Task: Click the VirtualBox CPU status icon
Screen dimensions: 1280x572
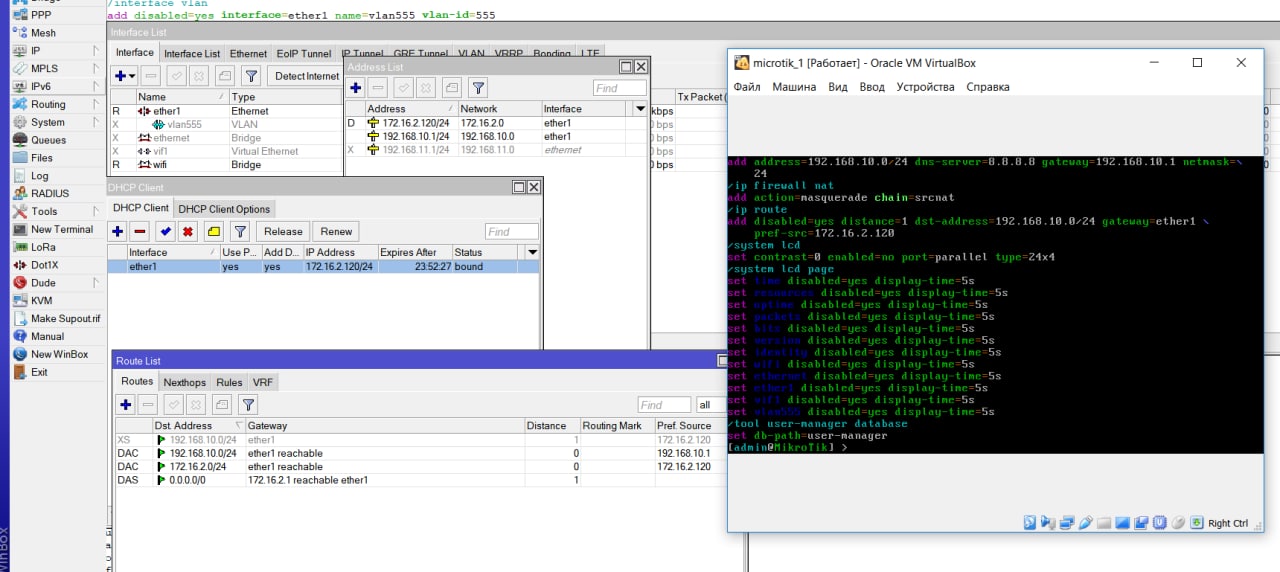Action: click(1160, 523)
